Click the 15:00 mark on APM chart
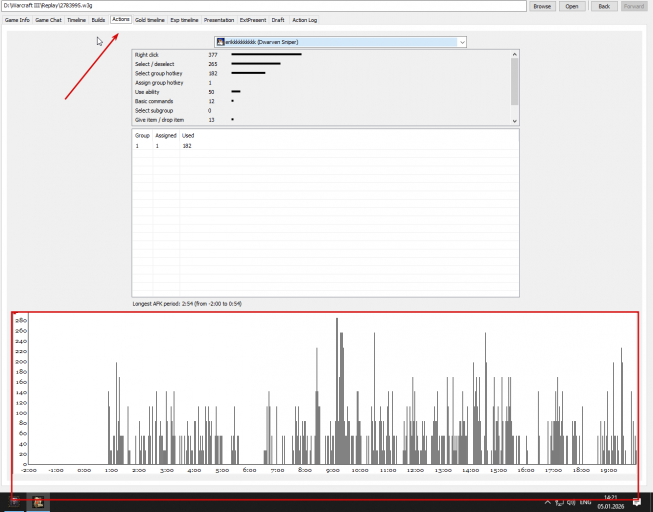Image resolution: width=653 pixels, height=512 pixels. (498, 470)
